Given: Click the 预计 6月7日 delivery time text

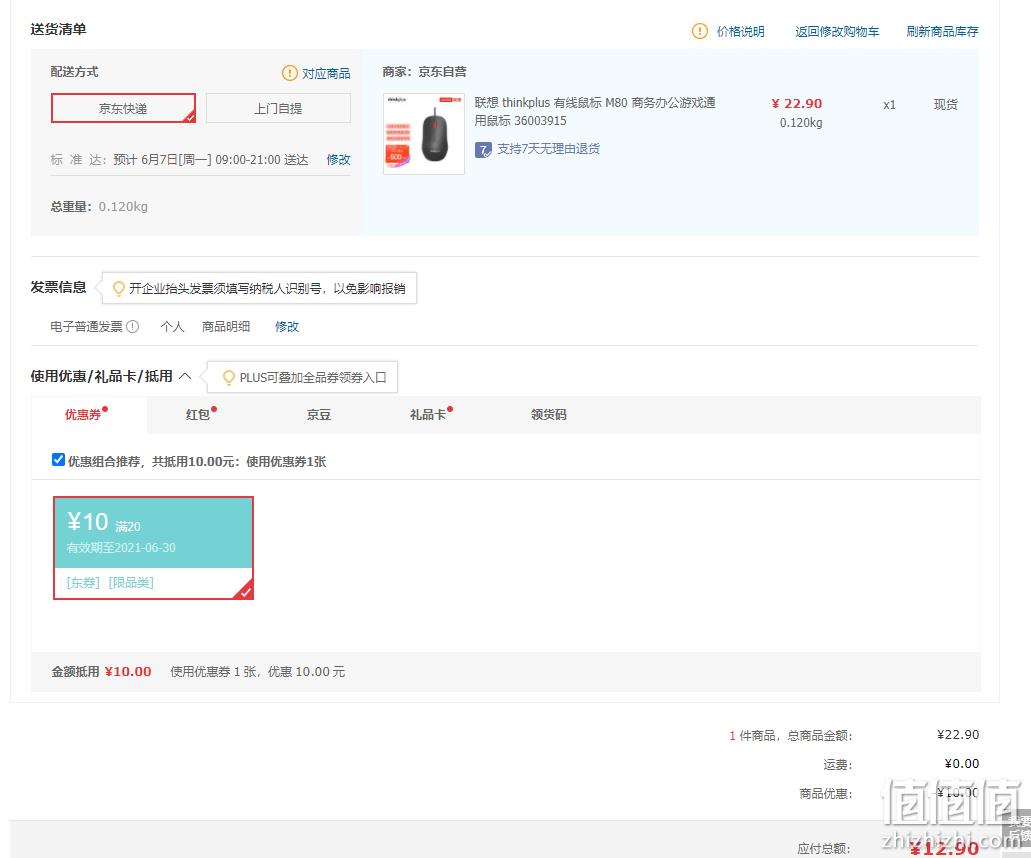Looking at the screenshot, I should tap(211, 160).
